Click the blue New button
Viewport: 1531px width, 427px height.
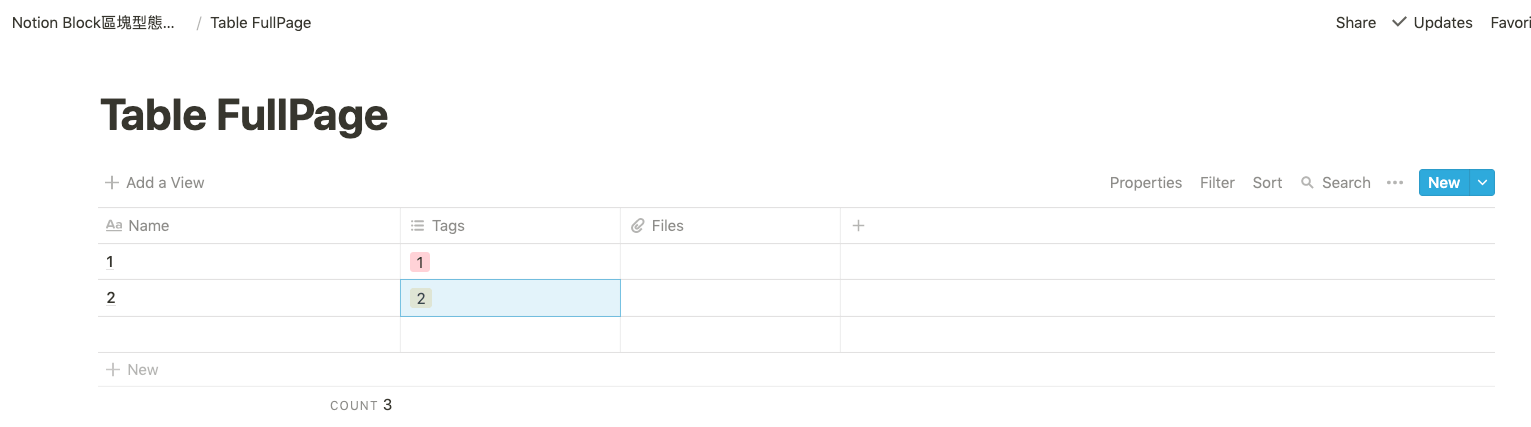point(1444,183)
